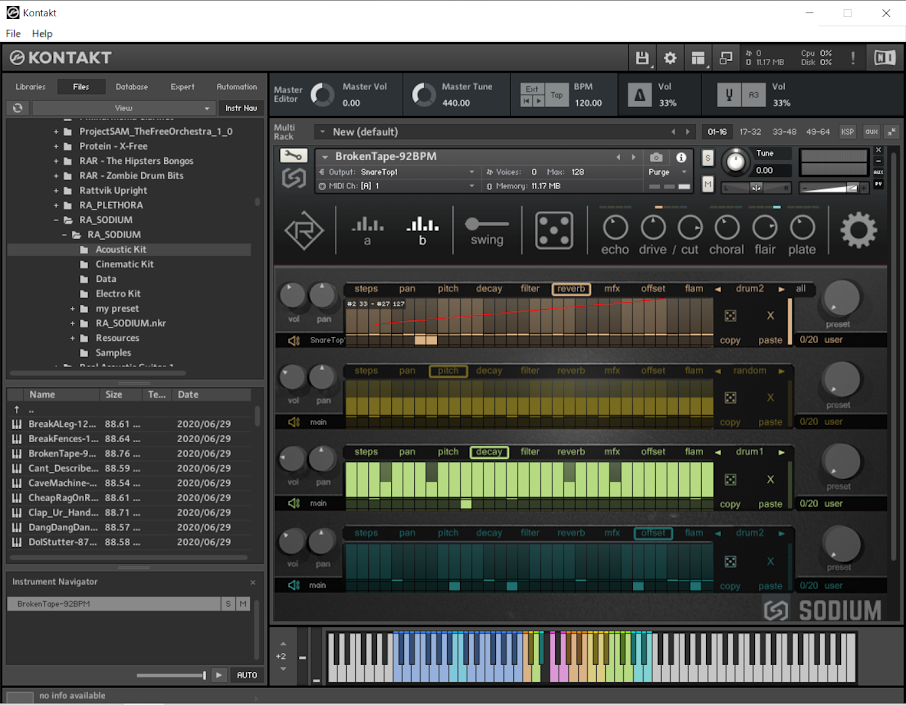Solo the instrument with S button
The image size is (906, 705).
coord(708,158)
